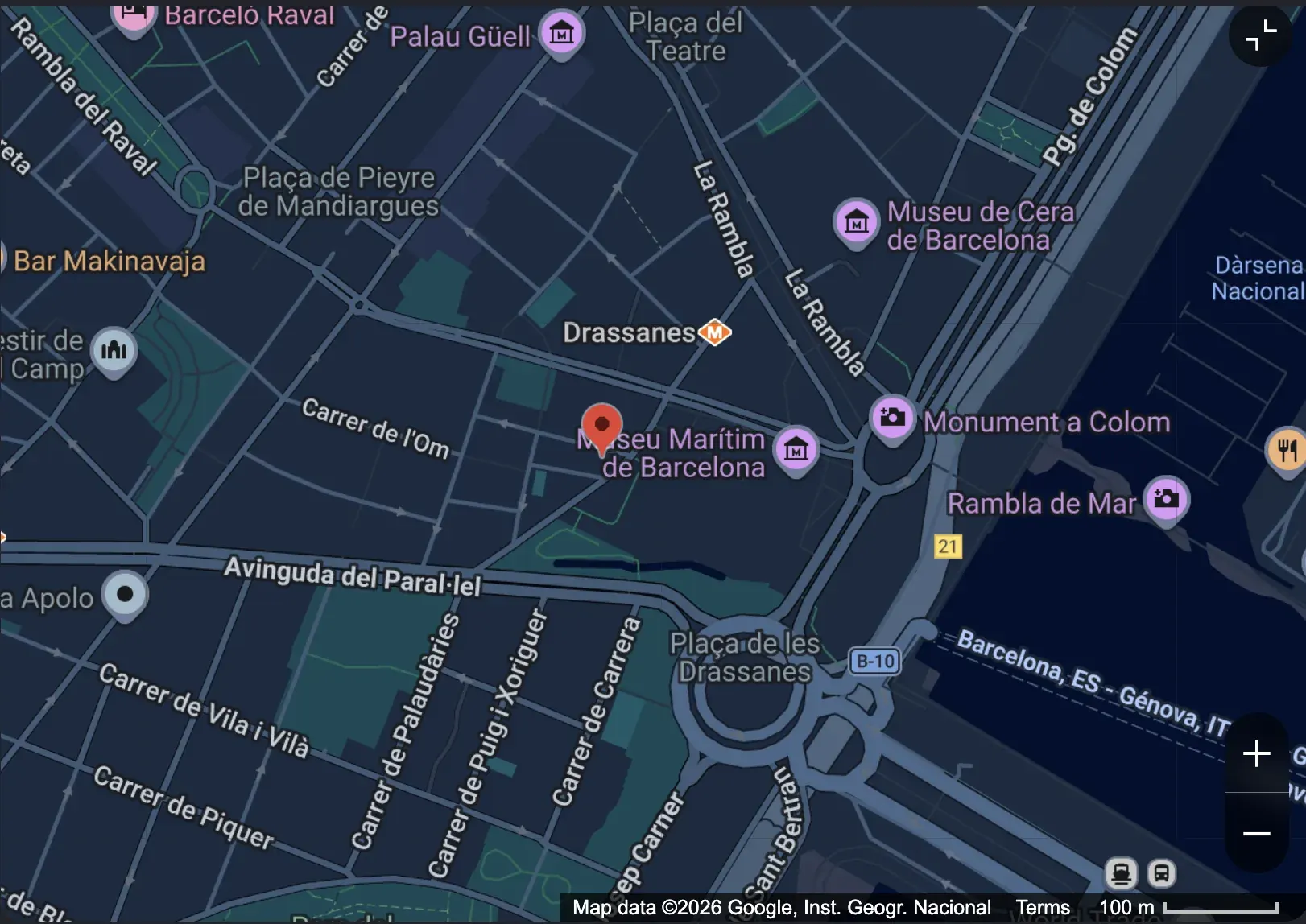Image resolution: width=1306 pixels, height=924 pixels.
Task: Select Plaça del Teatre label
Action: coord(685,37)
